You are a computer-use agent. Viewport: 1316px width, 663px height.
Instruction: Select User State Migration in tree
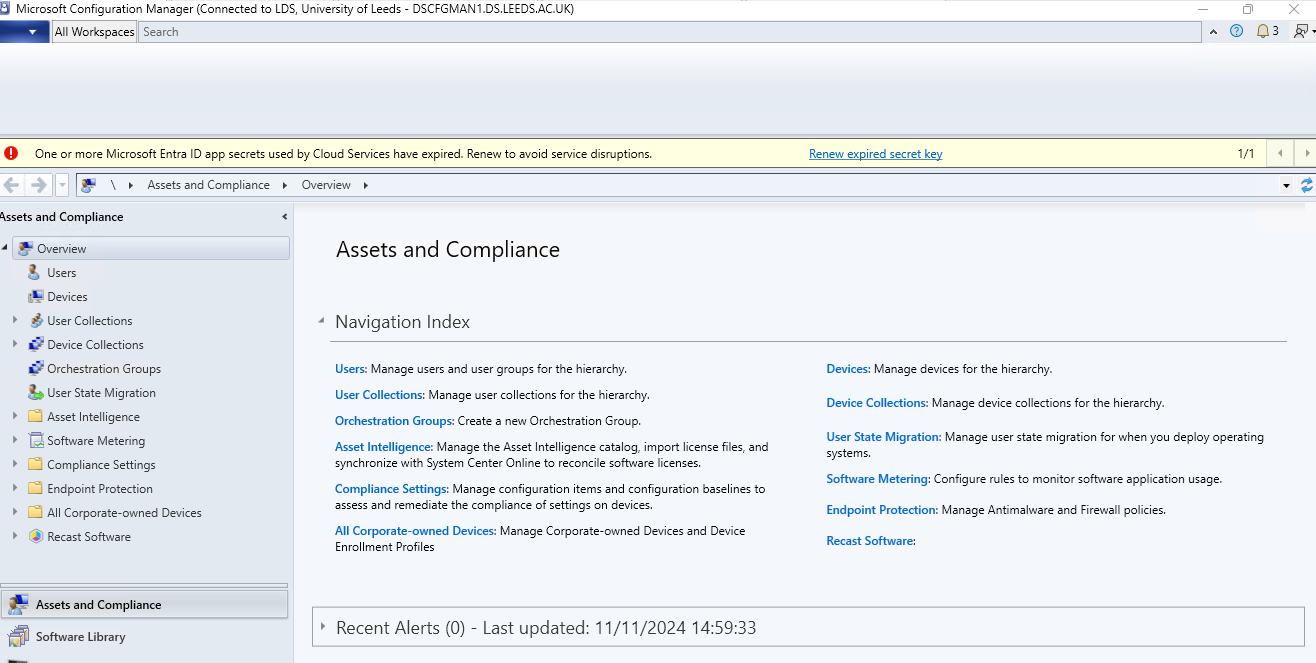click(x=101, y=393)
